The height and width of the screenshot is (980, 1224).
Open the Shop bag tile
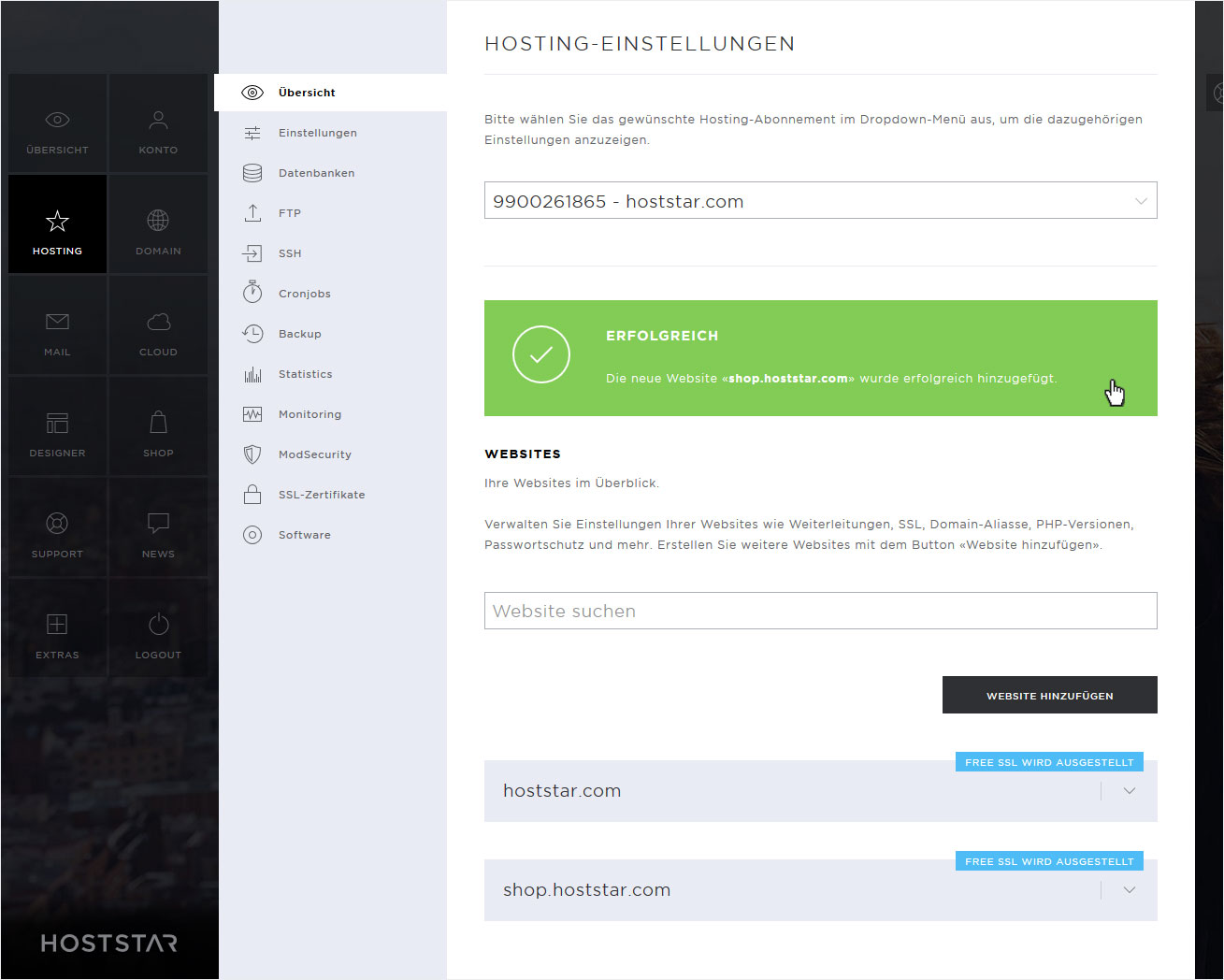158,426
